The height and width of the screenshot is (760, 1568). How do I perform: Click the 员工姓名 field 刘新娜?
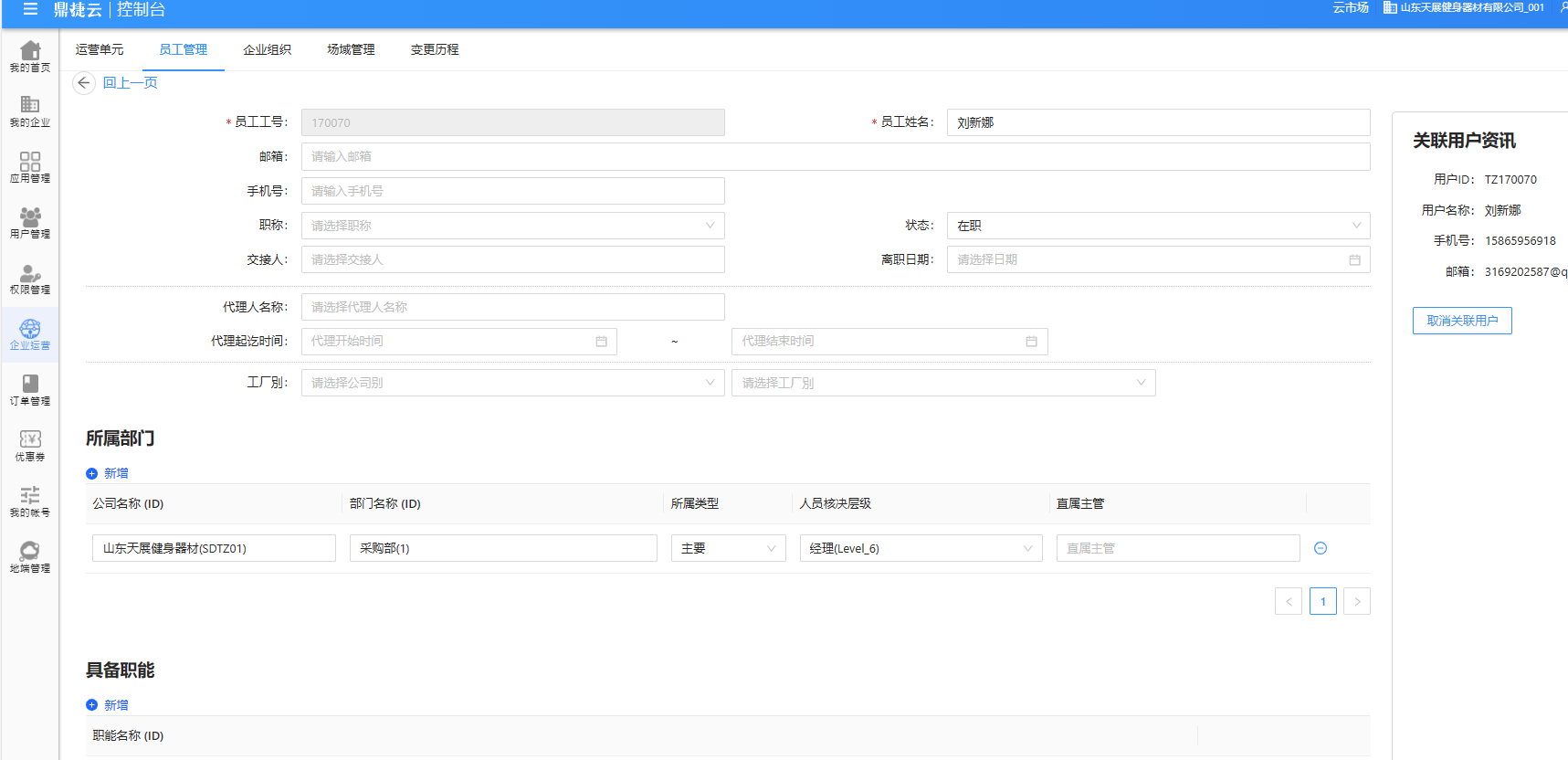pyautogui.click(x=1159, y=122)
